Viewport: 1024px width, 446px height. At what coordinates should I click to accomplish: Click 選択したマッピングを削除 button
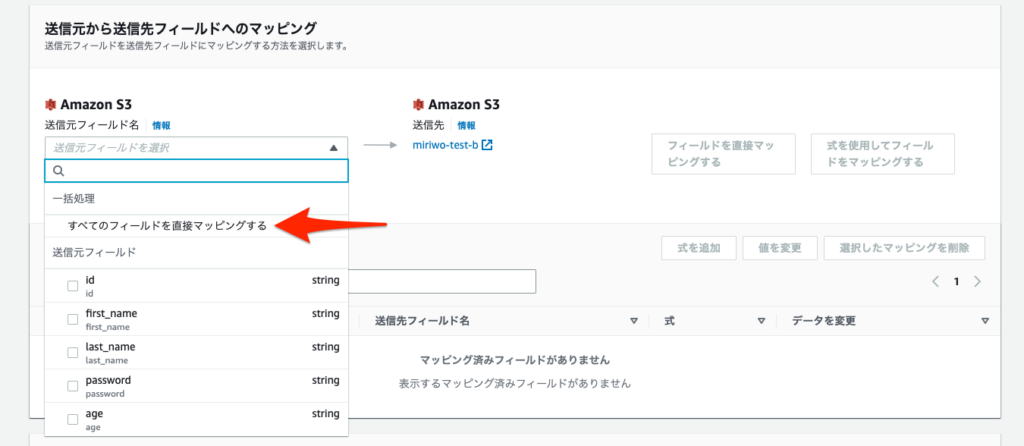coord(904,248)
